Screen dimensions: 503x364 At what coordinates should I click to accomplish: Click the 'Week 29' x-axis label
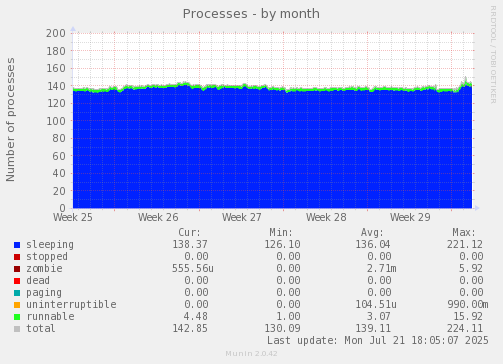tap(410, 217)
